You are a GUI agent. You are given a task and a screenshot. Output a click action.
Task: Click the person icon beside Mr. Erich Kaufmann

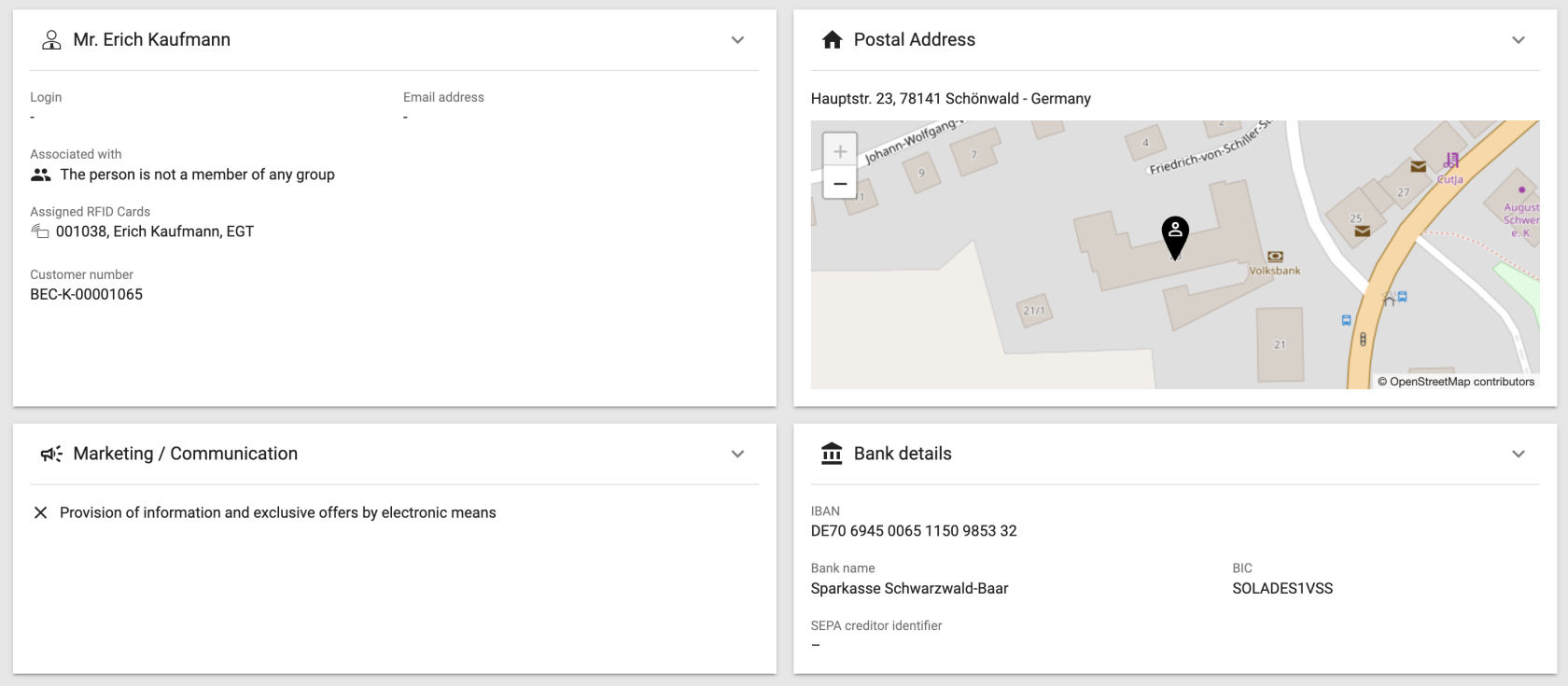[x=51, y=40]
